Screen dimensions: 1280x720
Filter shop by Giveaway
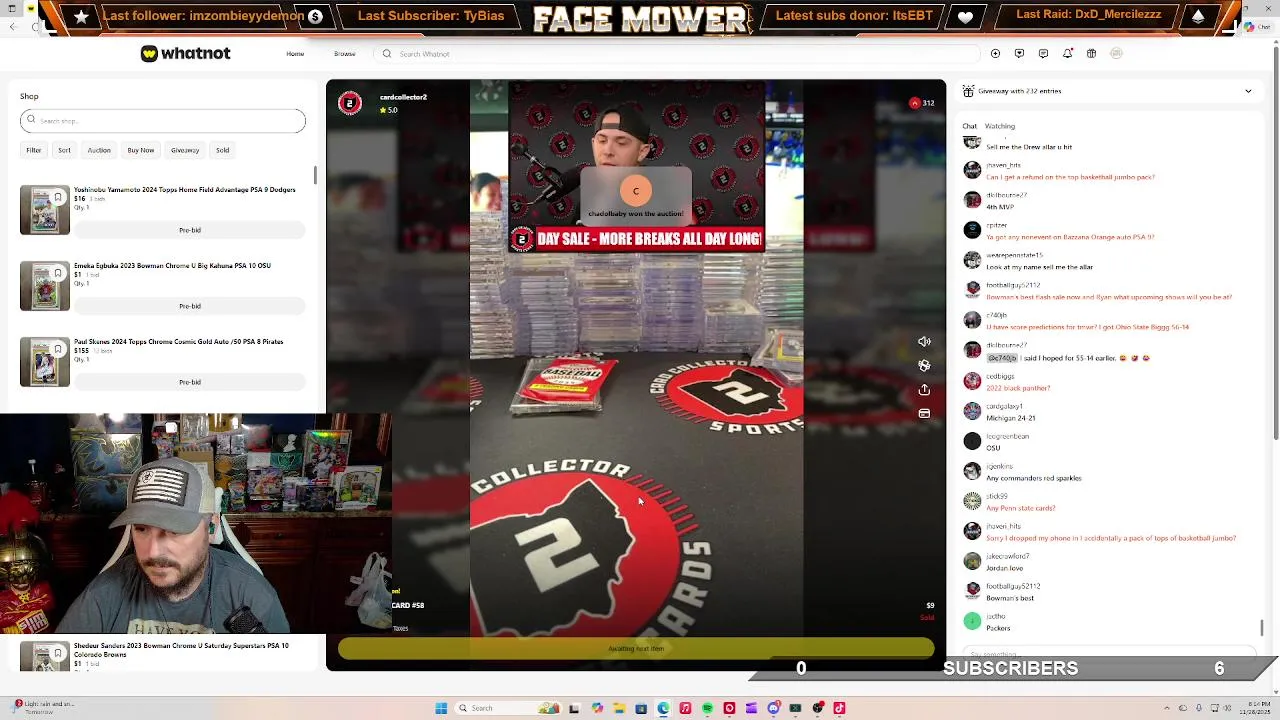click(185, 150)
